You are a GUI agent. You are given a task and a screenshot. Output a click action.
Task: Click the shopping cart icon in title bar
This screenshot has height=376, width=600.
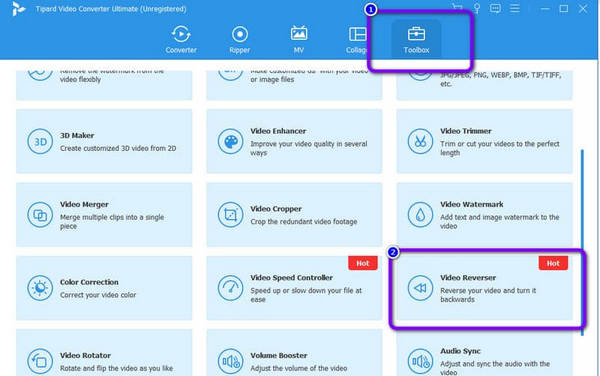pos(457,8)
